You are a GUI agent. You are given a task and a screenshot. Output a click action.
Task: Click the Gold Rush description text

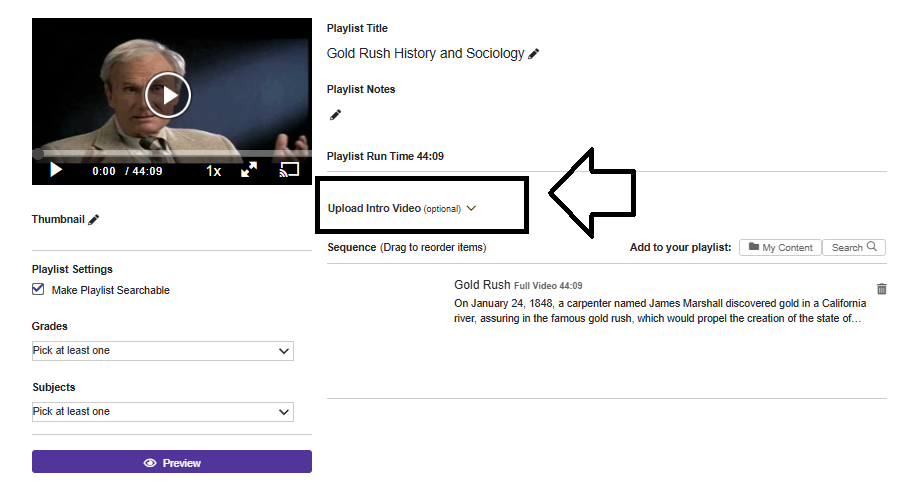click(660, 311)
